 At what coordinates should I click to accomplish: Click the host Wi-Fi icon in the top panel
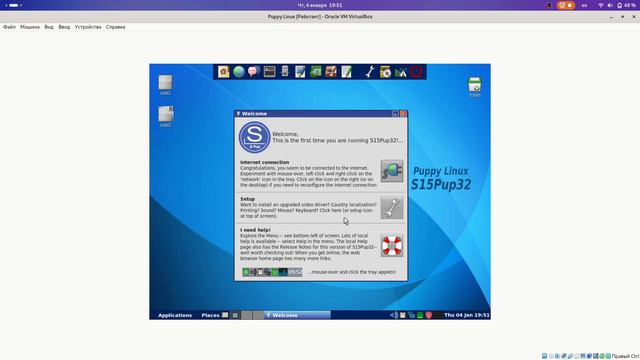(x=601, y=5)
